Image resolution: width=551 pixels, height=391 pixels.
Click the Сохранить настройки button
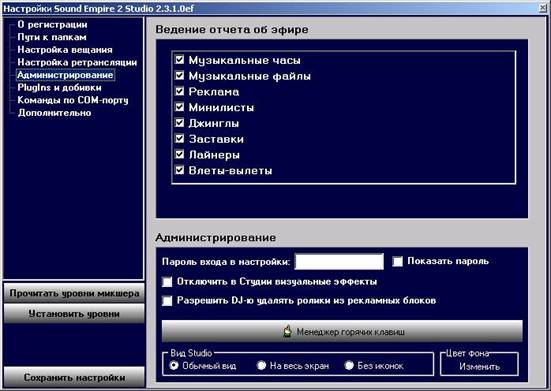point(74,377)
